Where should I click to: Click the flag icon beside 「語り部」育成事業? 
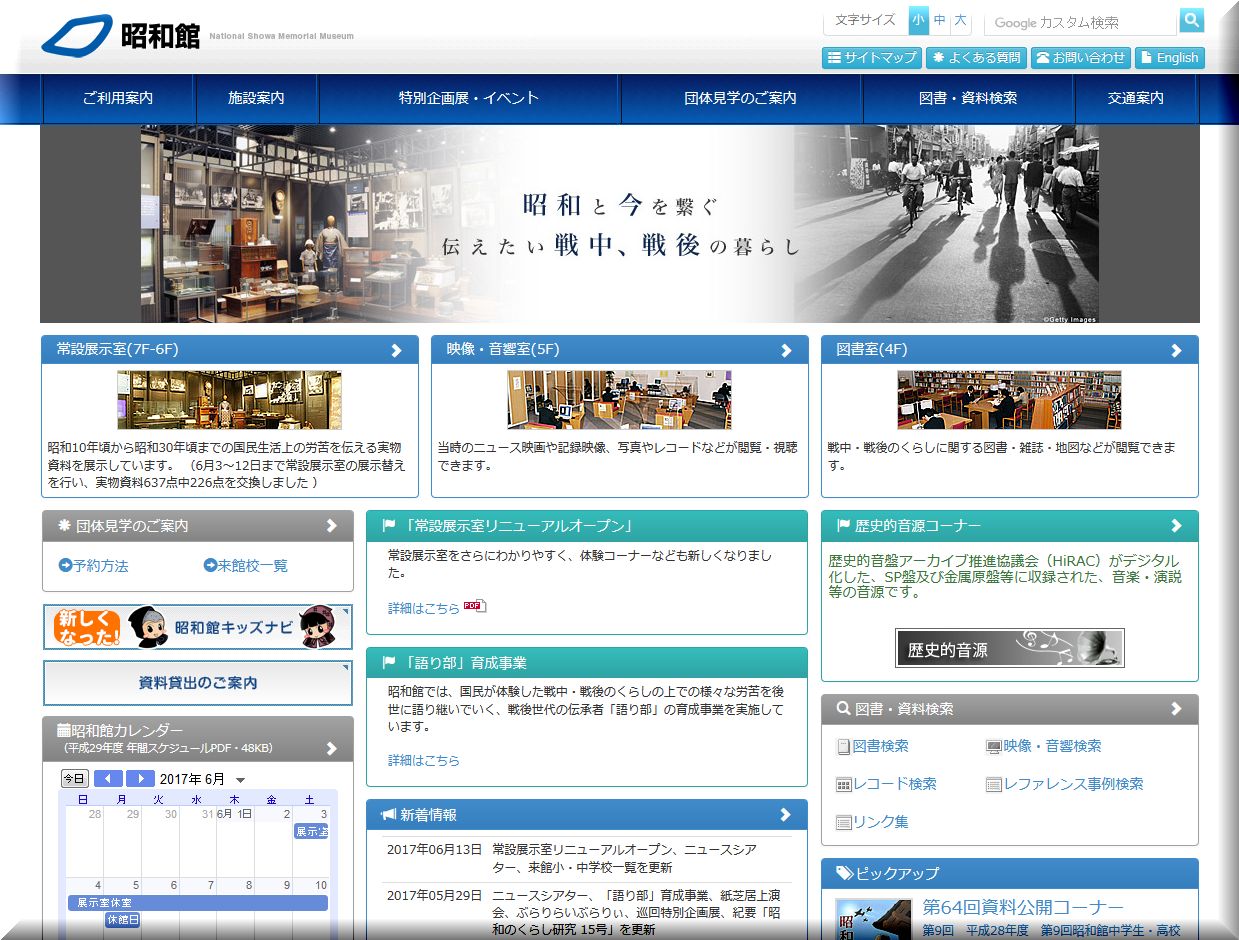click(x=389, y=662)
